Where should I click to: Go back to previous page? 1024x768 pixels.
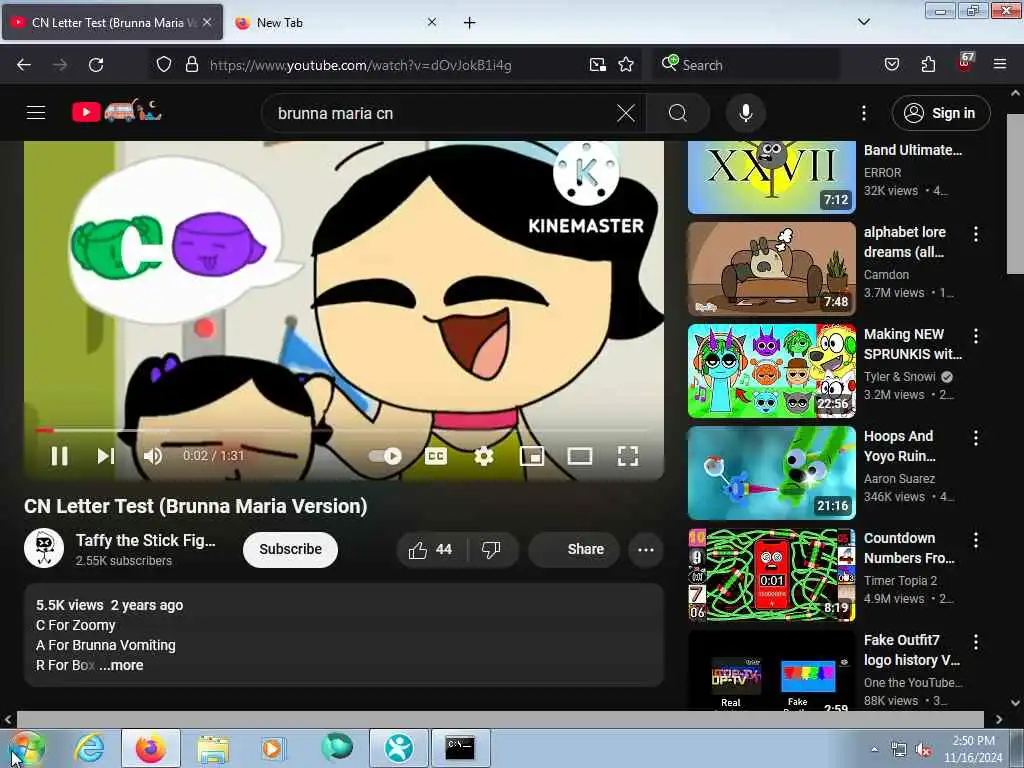pyautogui.click(x=24, y=65)
